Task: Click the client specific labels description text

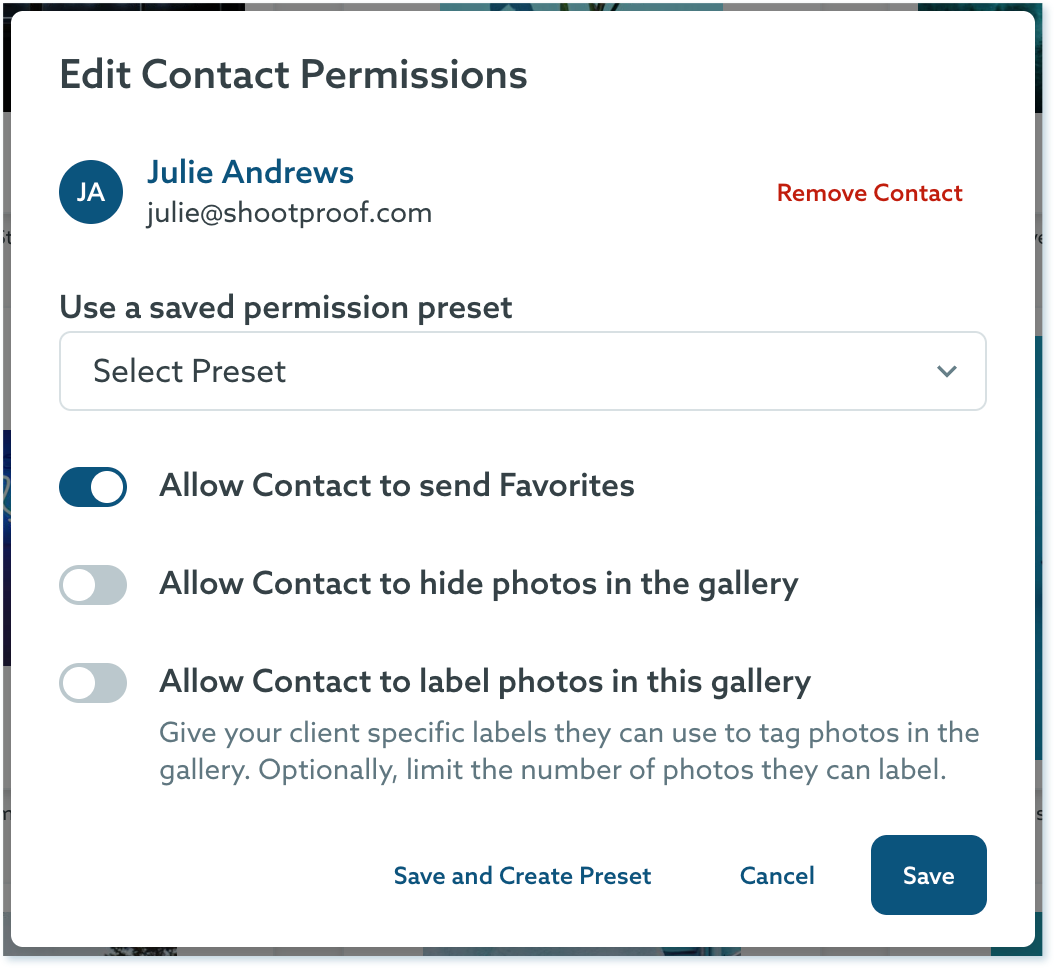Action: click(568, 752)
